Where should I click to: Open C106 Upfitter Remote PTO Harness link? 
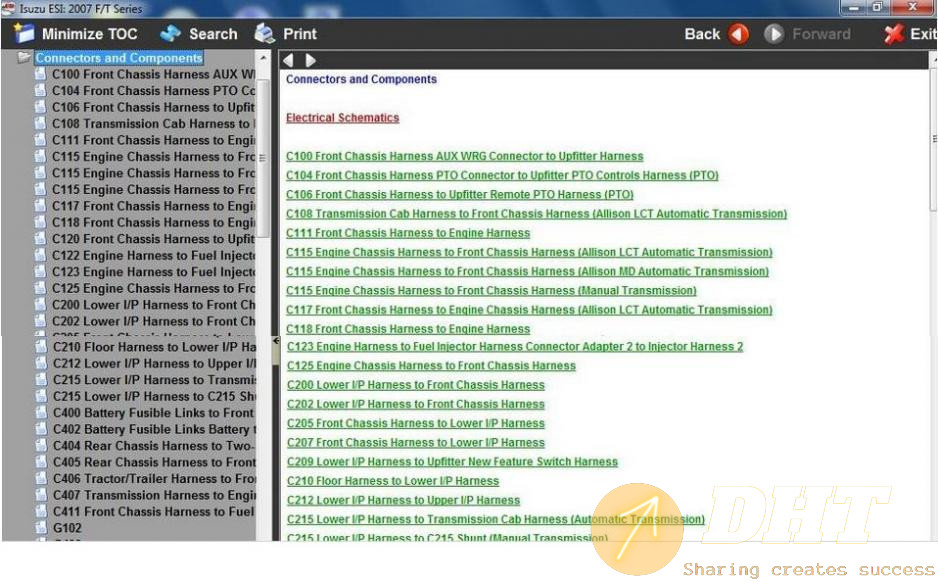click(459, 194)
